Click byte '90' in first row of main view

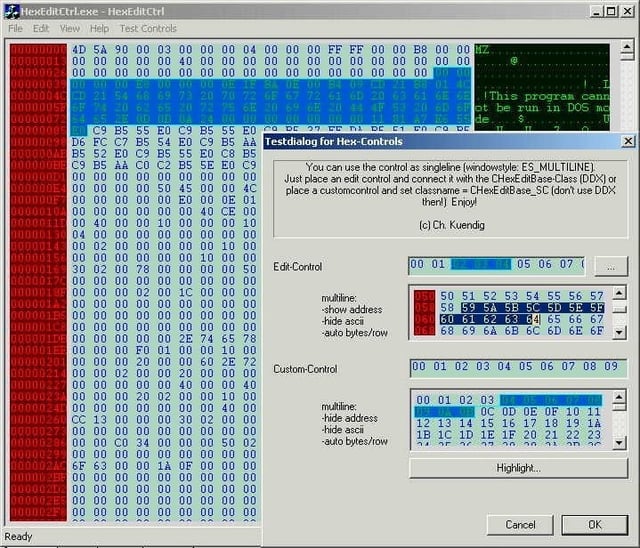(x=121, y=50)
